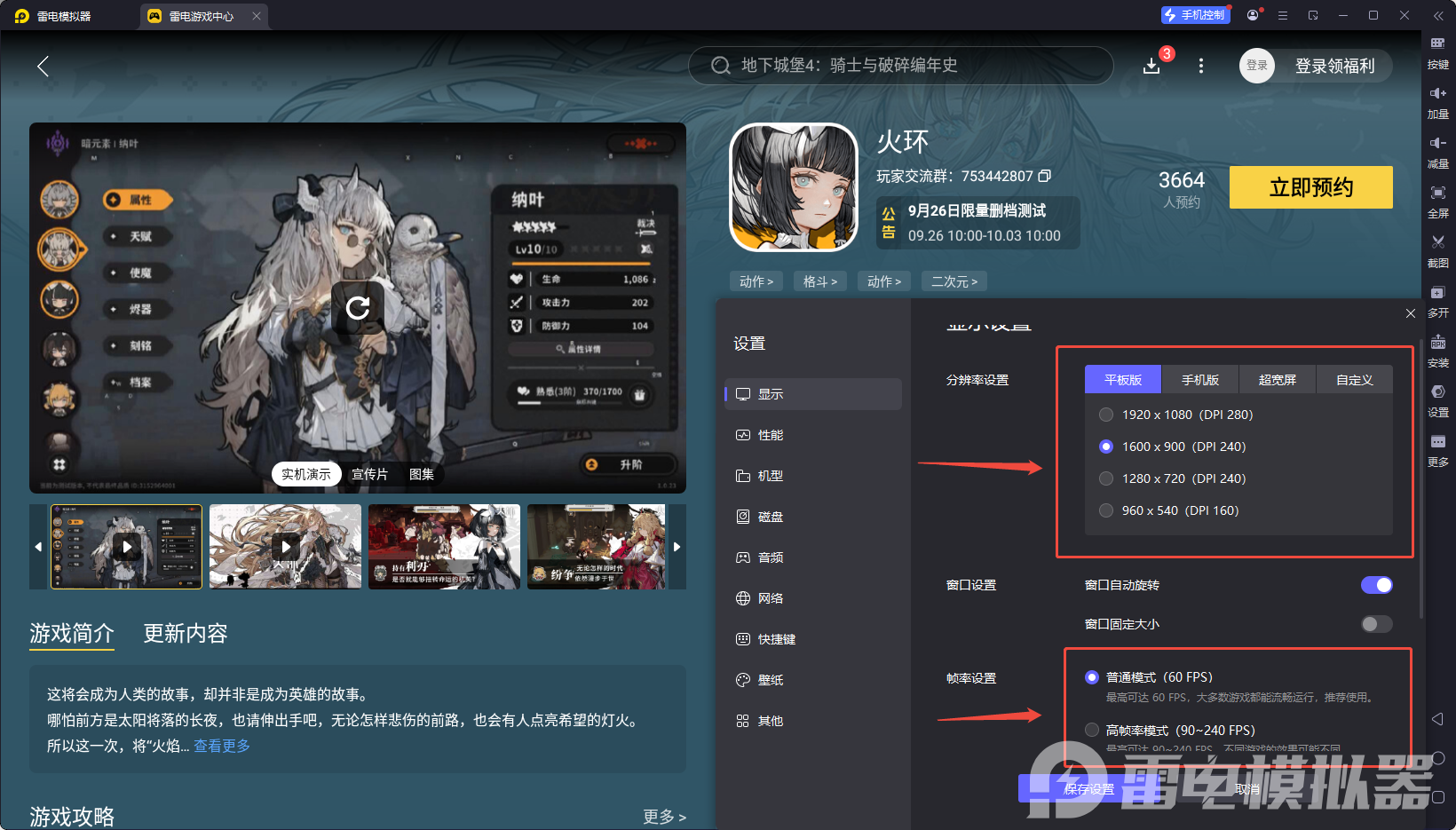The image size is (1456, 830).
Task: Open the user account icon in title bar
Action: (x=1253, y=15)
